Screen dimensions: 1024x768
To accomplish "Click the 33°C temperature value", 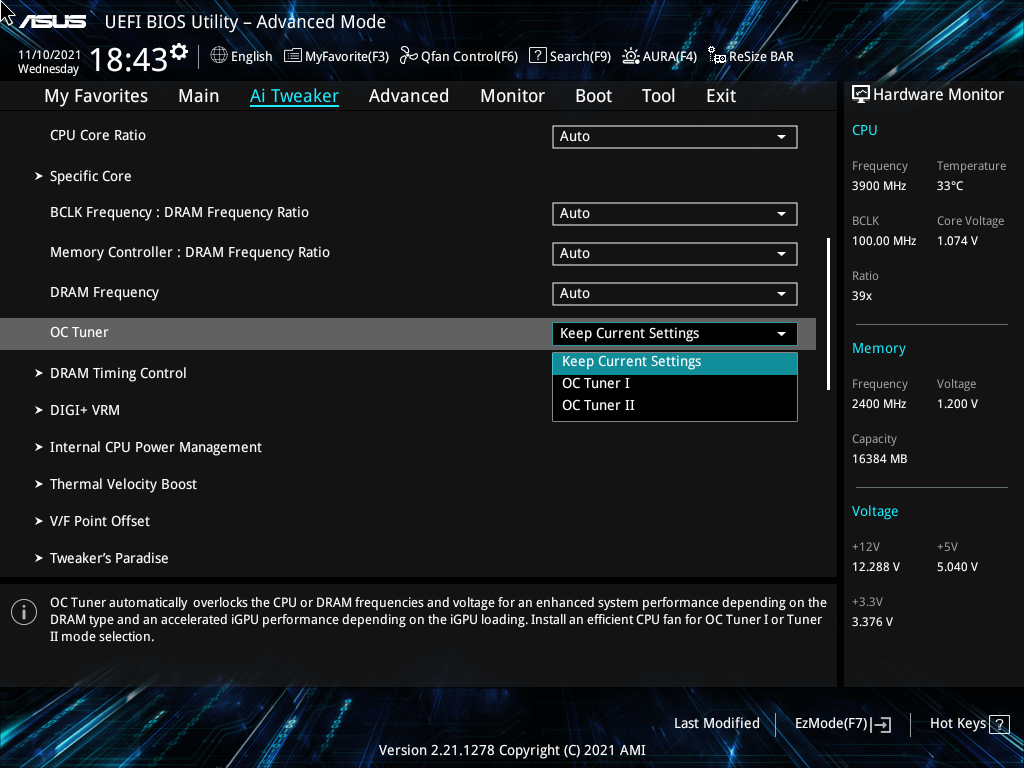I will tap(950, 186).
